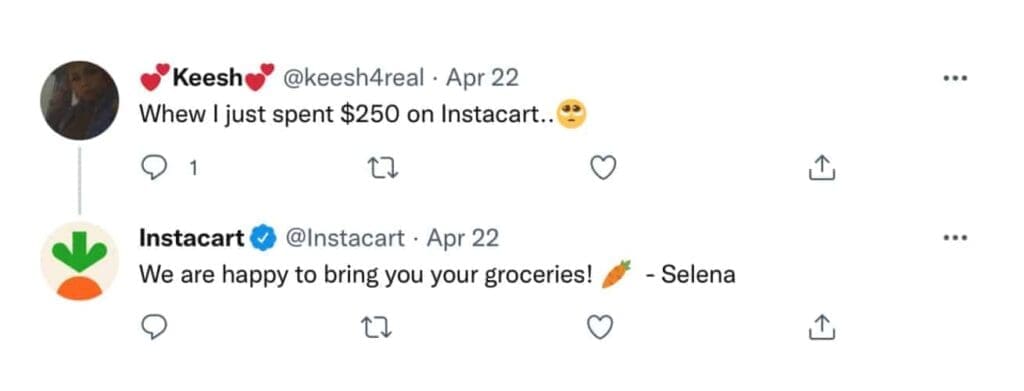1024x391 pixels.
Task: Visit the @keesh4real handle
Action: point(353,78)
